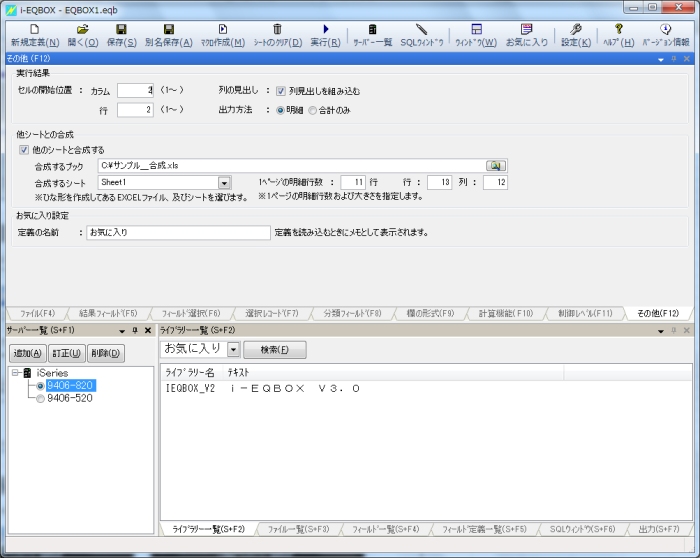Toggle 列見出しを組み込む checkbox
700x558 pixels.
tap(280, 91)
